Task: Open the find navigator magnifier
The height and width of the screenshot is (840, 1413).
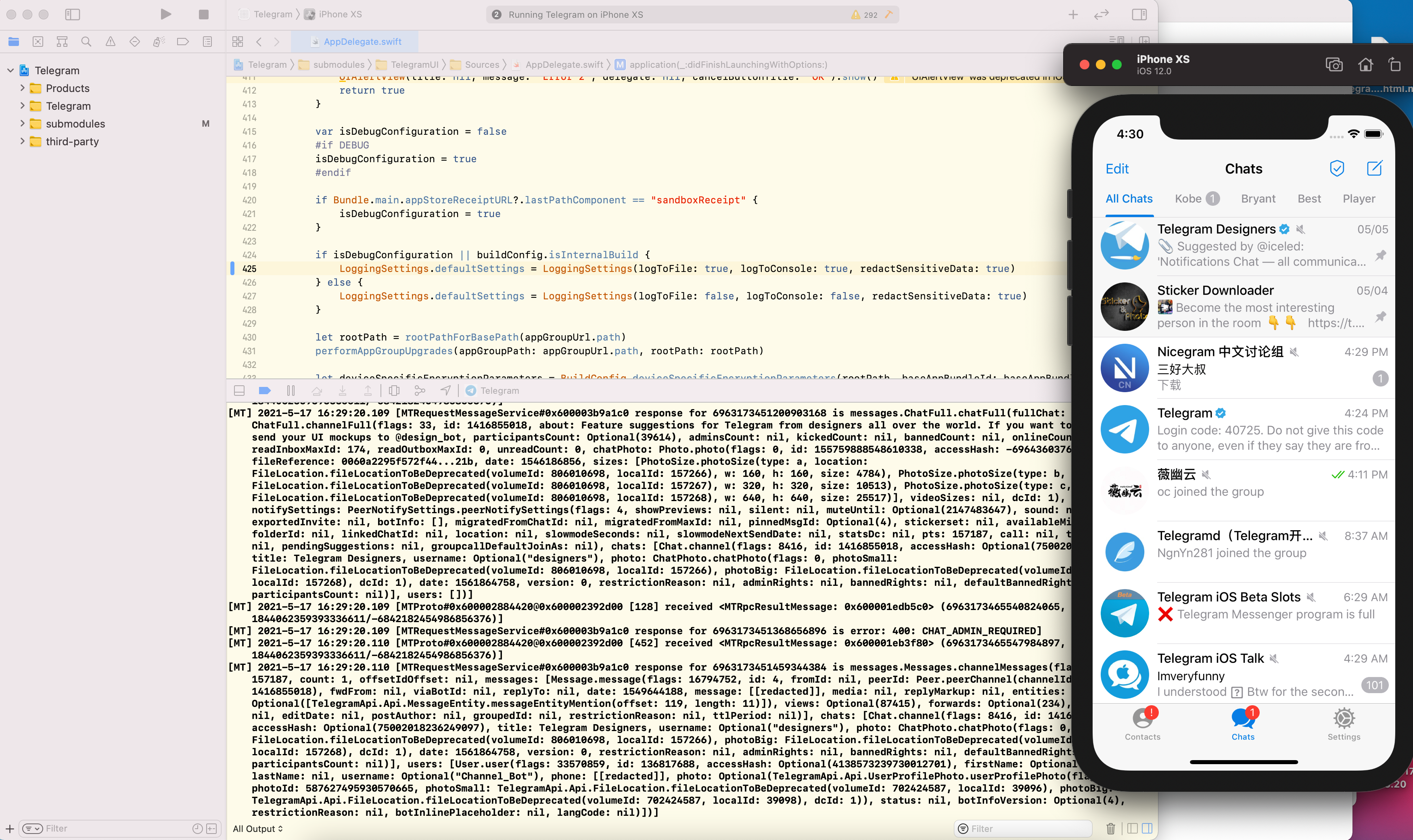Action: (x=86, y=41)
